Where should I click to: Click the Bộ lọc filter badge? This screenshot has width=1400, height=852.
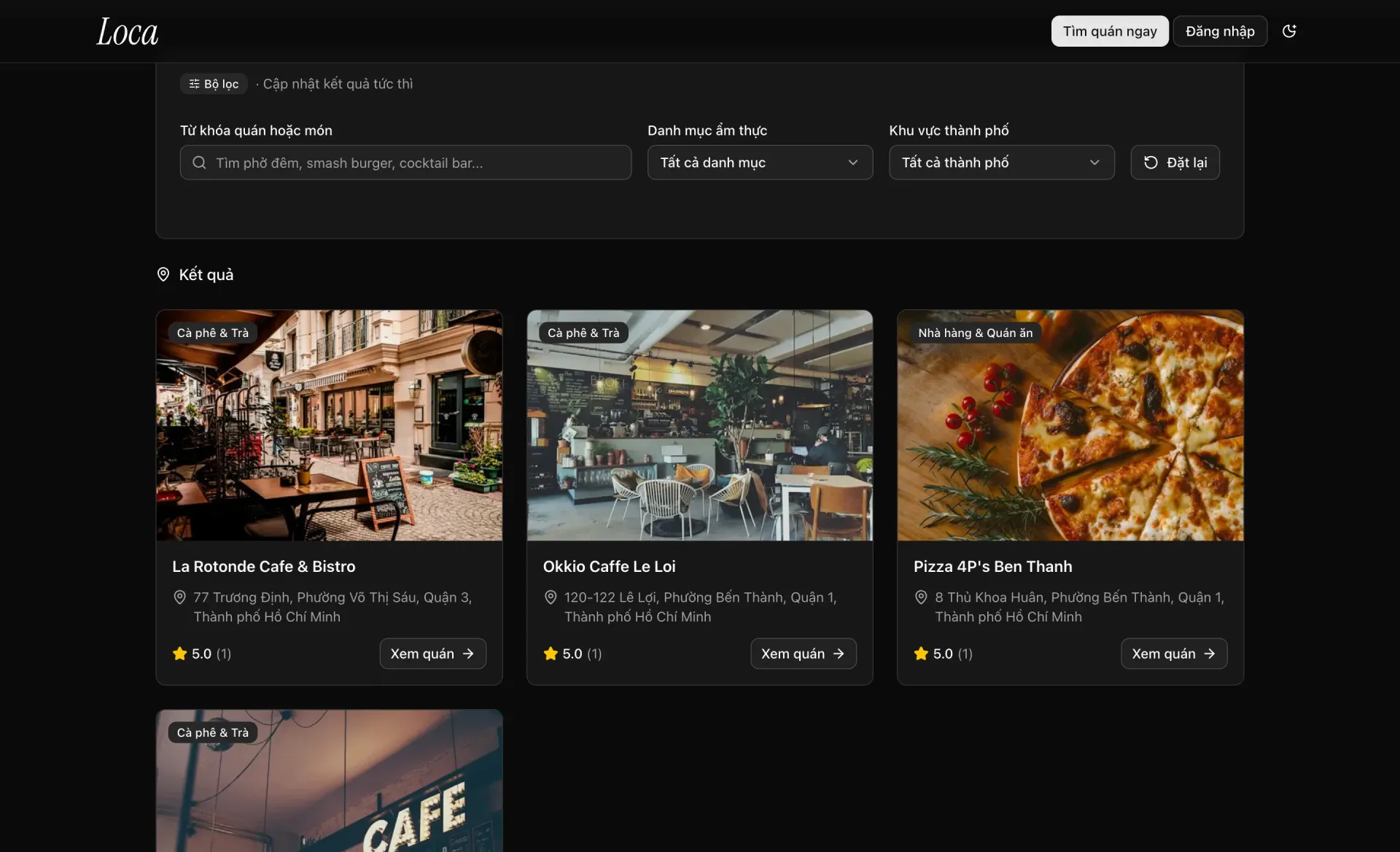point(214,83)
